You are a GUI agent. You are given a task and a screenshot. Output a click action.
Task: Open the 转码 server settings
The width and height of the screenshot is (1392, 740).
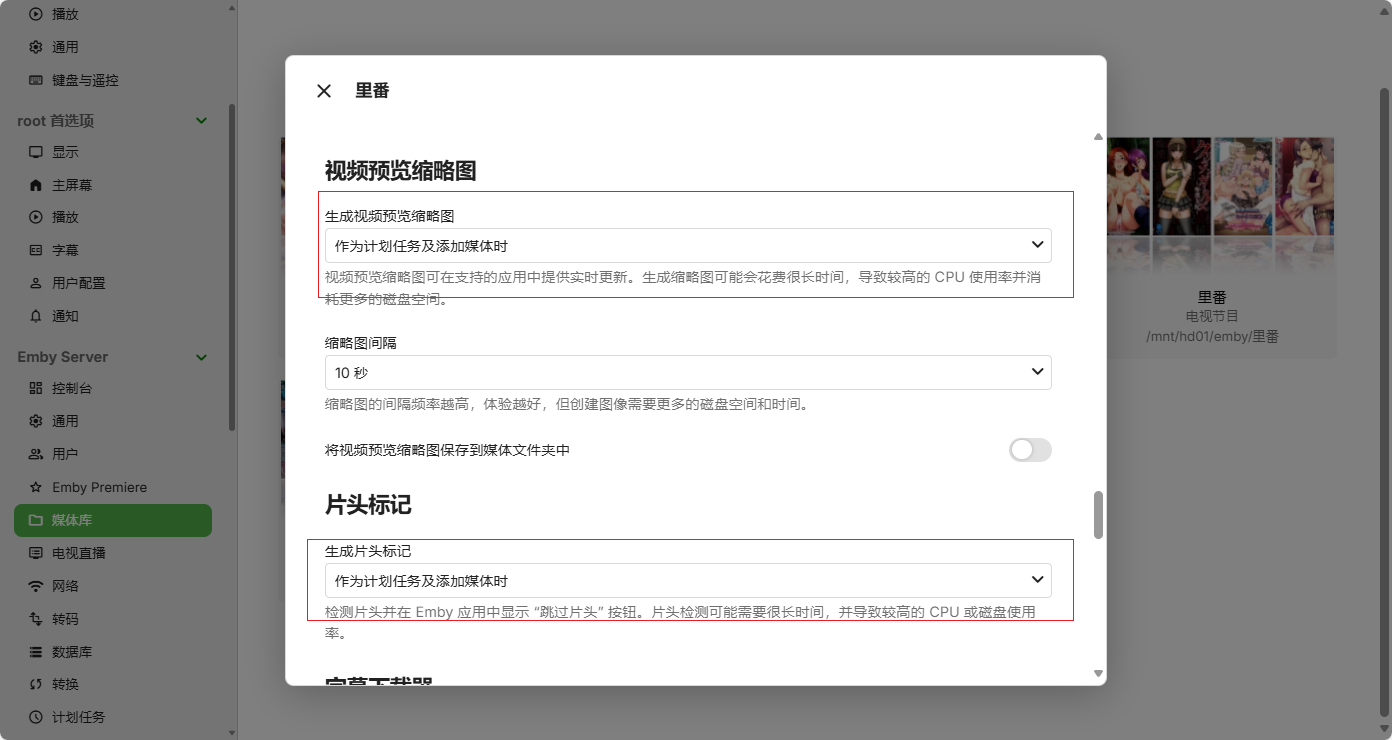[x=113, y=619]
